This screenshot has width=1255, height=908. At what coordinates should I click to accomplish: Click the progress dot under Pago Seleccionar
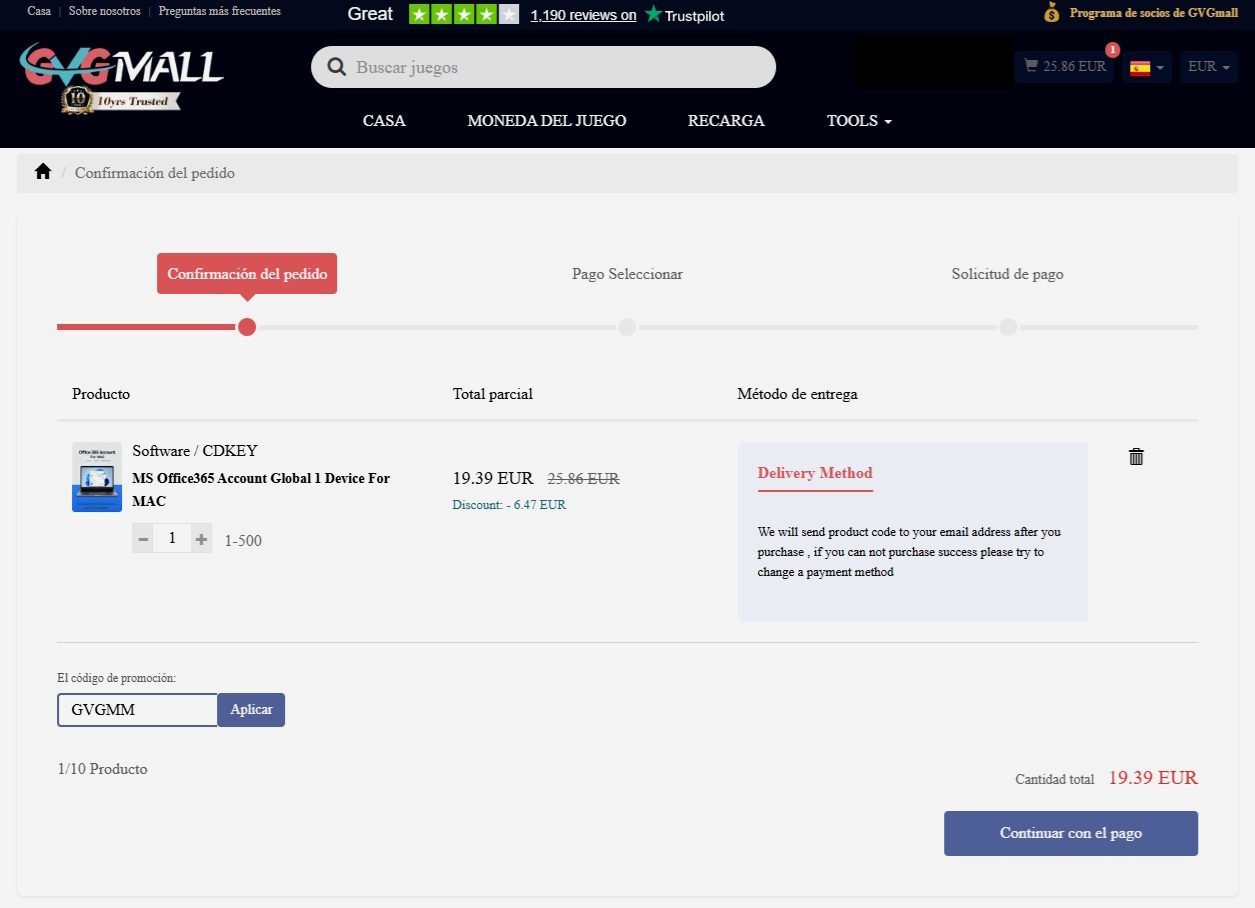tap(627, 327)
